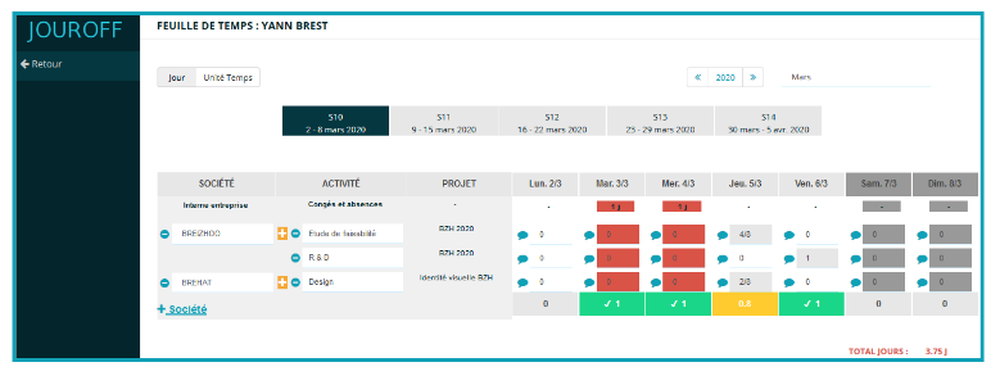Remove the BREHAT company row
Viewport: 1000px width, 367px height.
point(164,283)
